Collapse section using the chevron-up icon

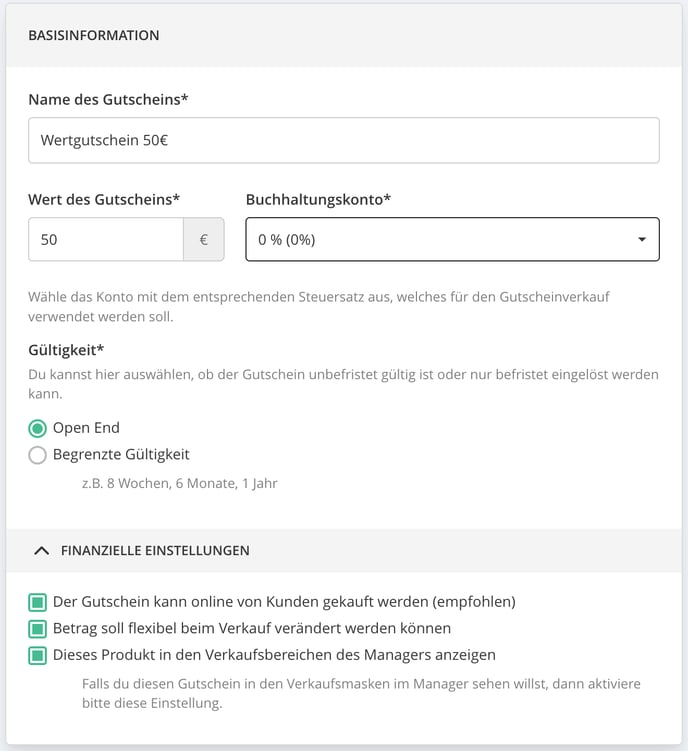point(42,551)
